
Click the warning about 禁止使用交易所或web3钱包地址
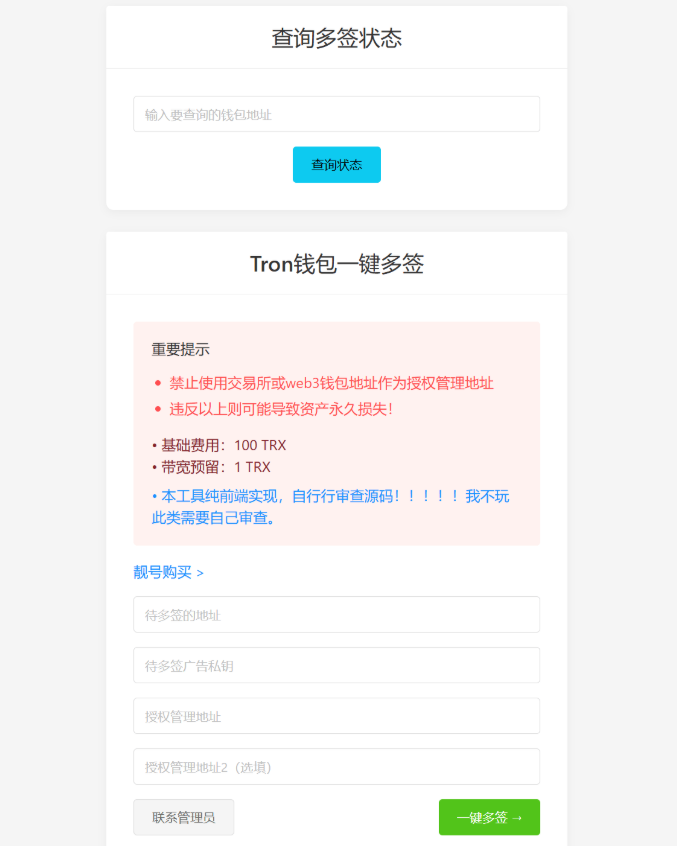click(x=331, y=383)
